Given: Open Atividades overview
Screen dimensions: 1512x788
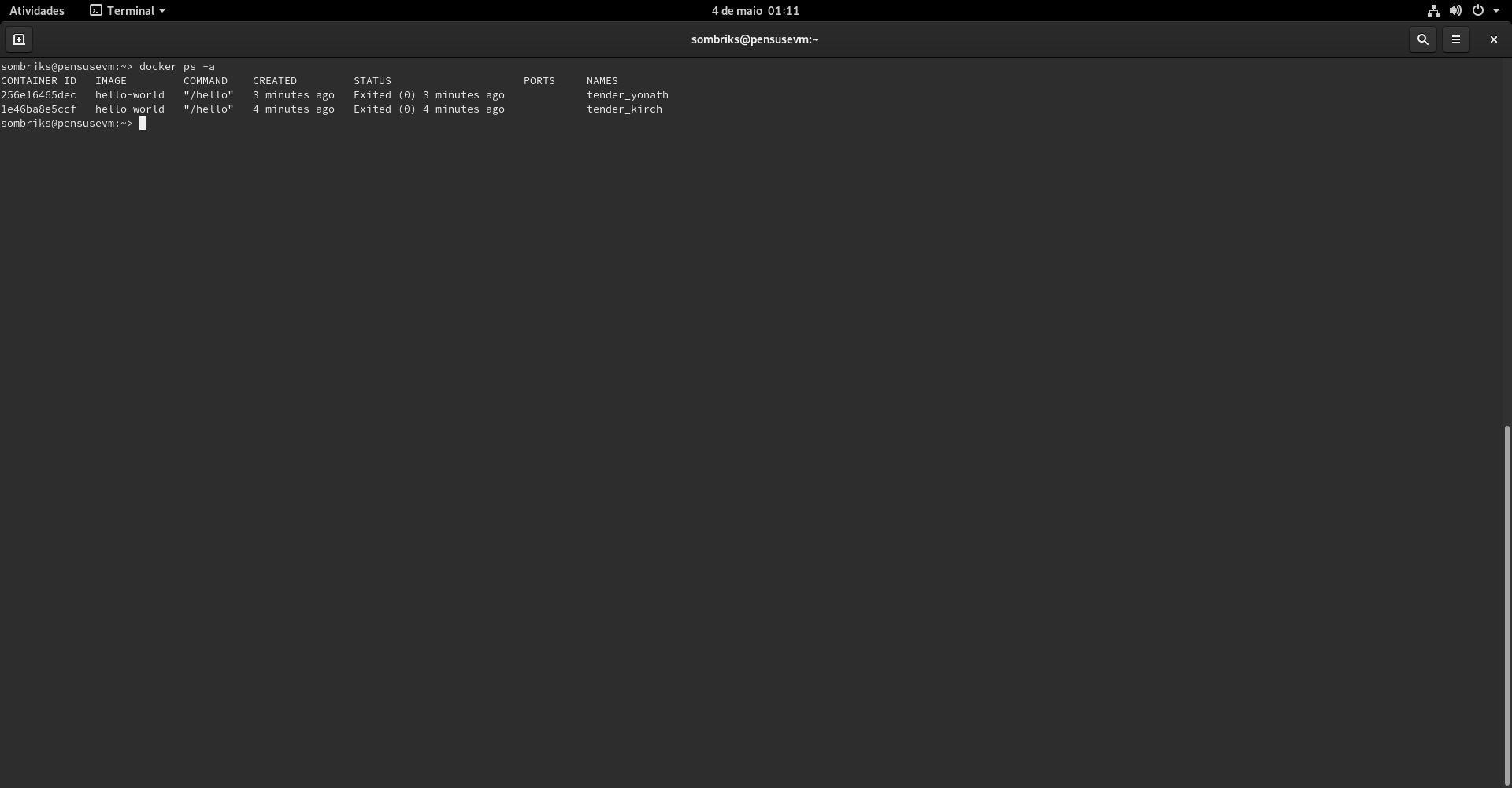Looking at the screenshot, I should [36, 10].
